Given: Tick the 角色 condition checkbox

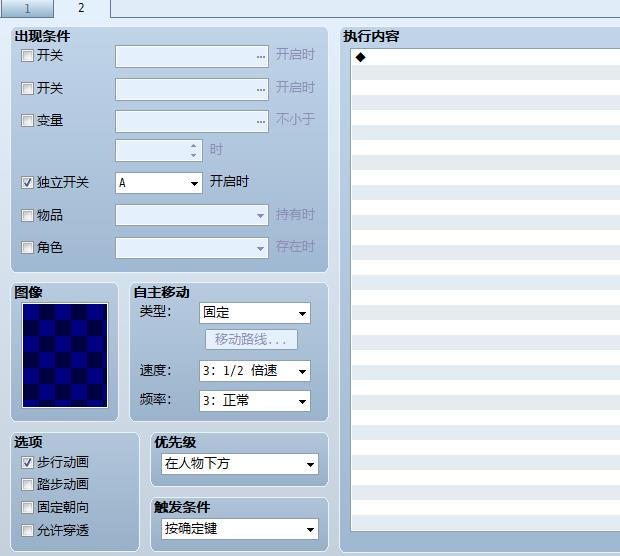Looking at the screenshot, I should 27,248.
